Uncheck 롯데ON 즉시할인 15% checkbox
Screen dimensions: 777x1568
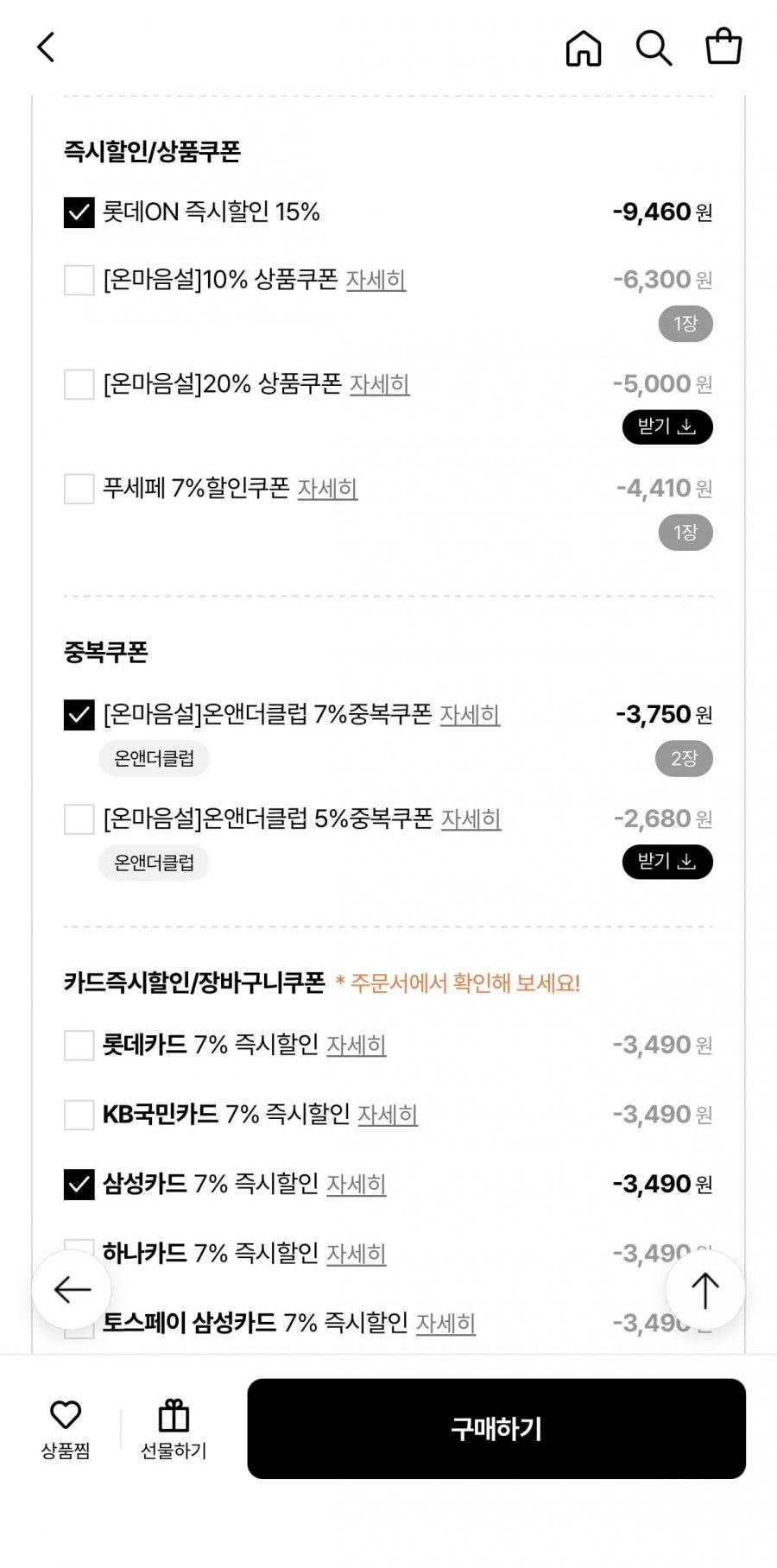[x=79, y=212]
